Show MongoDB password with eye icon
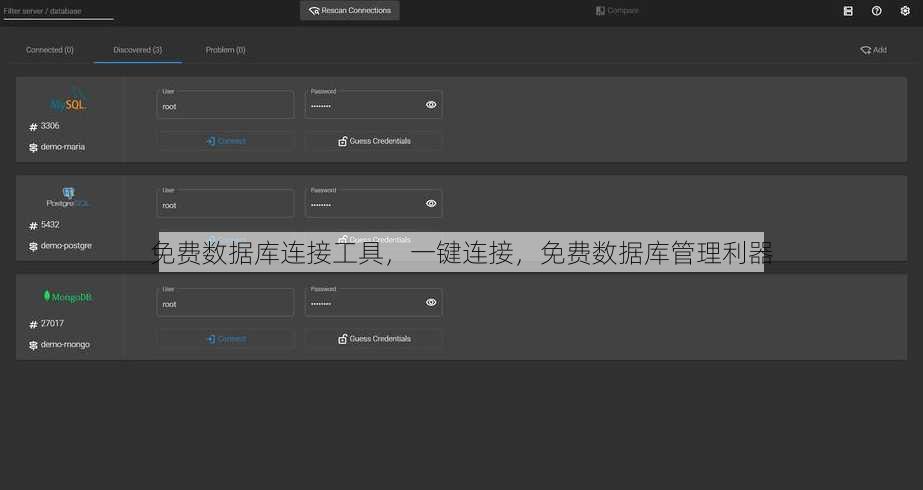This screenshot has width=923, height=490. [x=431, y=303]
